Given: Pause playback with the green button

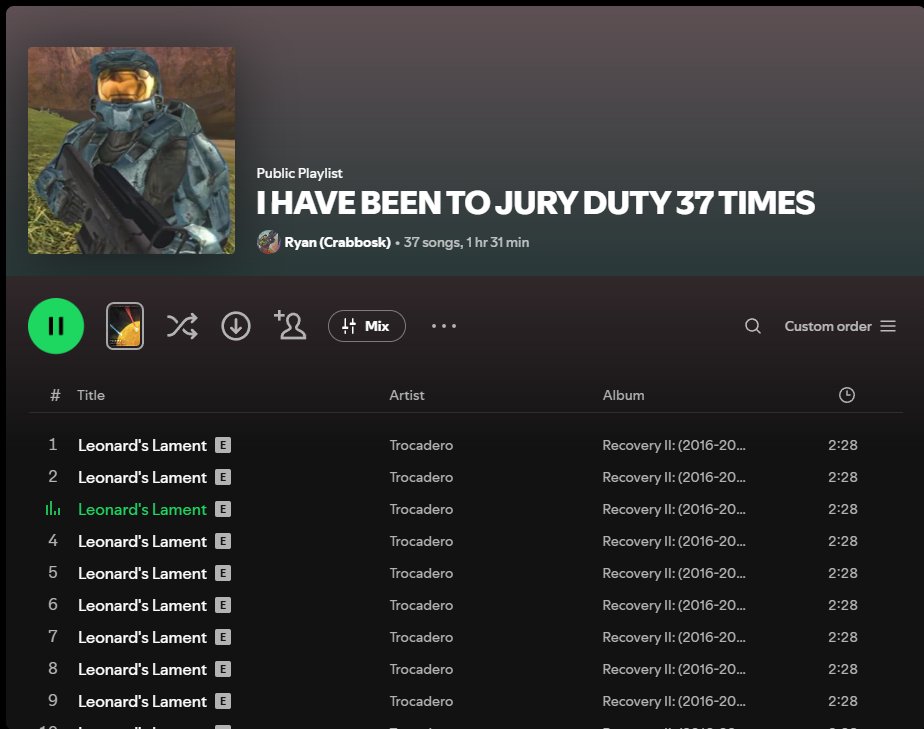Looking at the screenshot, I should tap(56, 326).
